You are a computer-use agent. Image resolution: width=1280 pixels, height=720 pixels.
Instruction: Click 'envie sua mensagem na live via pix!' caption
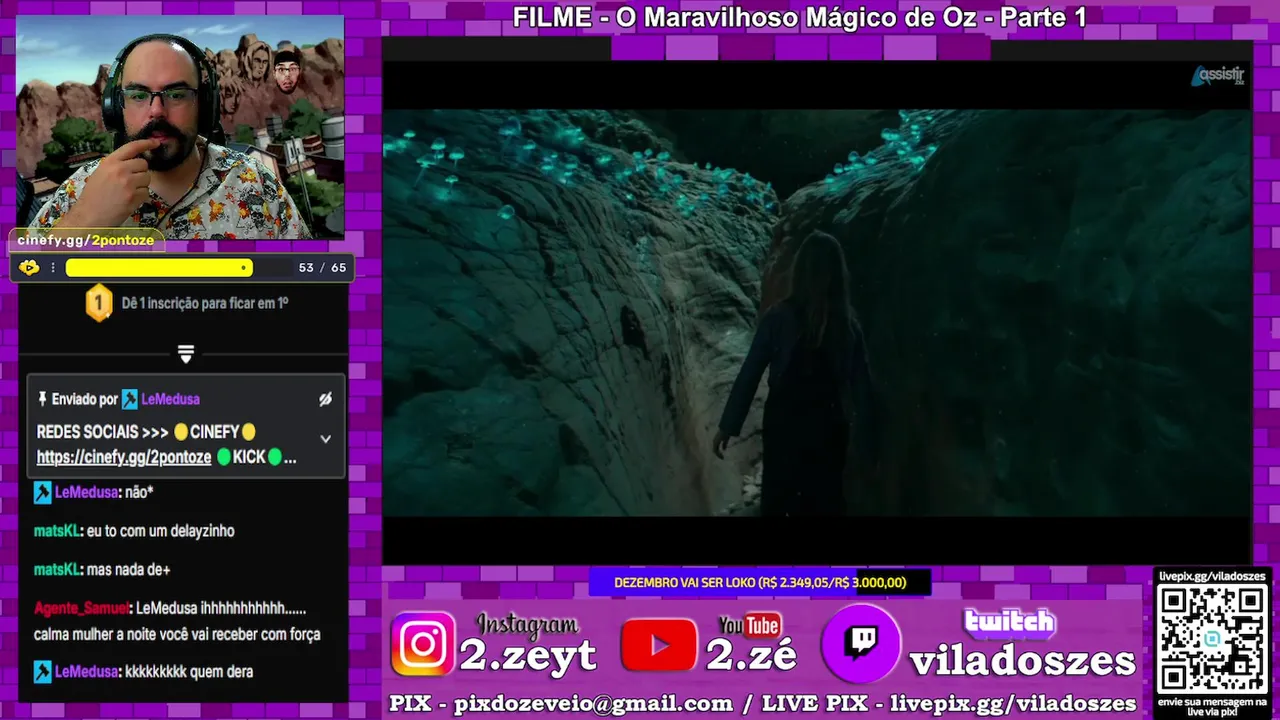(x=1211, y=706)
